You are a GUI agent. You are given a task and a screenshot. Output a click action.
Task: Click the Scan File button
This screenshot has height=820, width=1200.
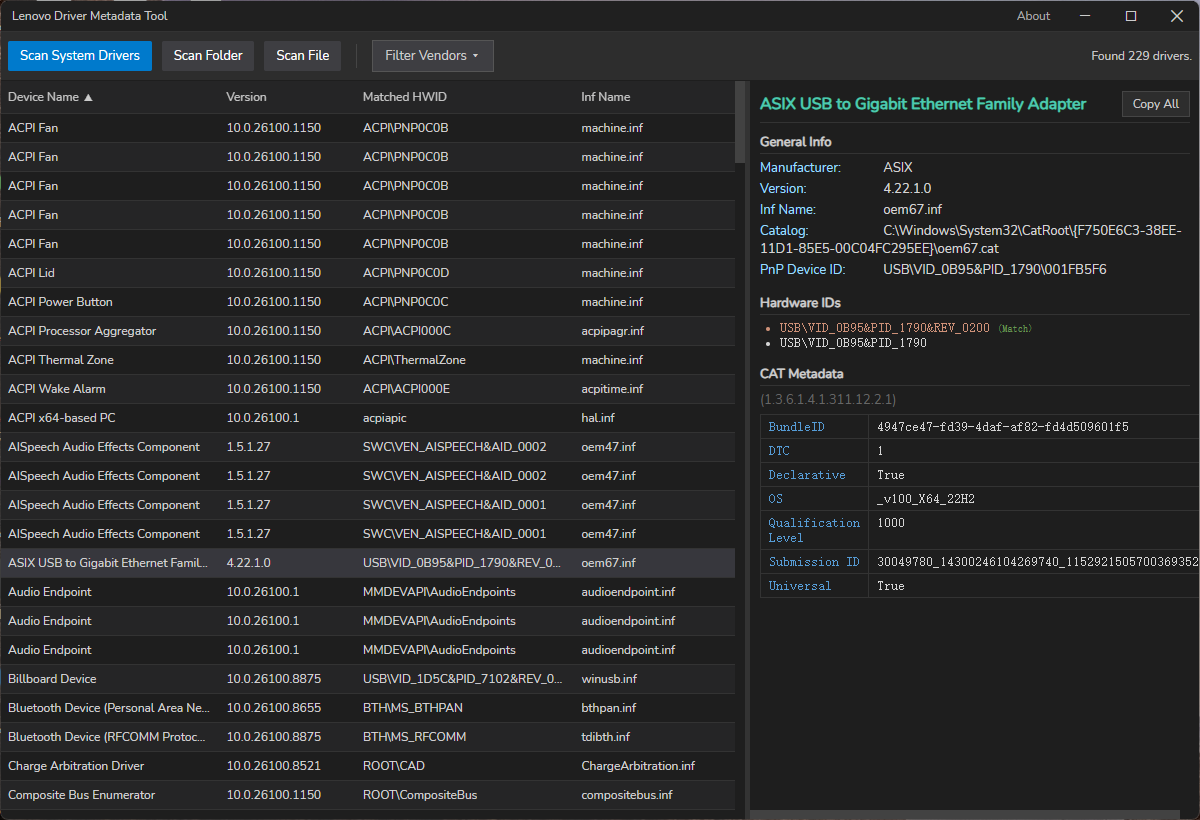303,56
